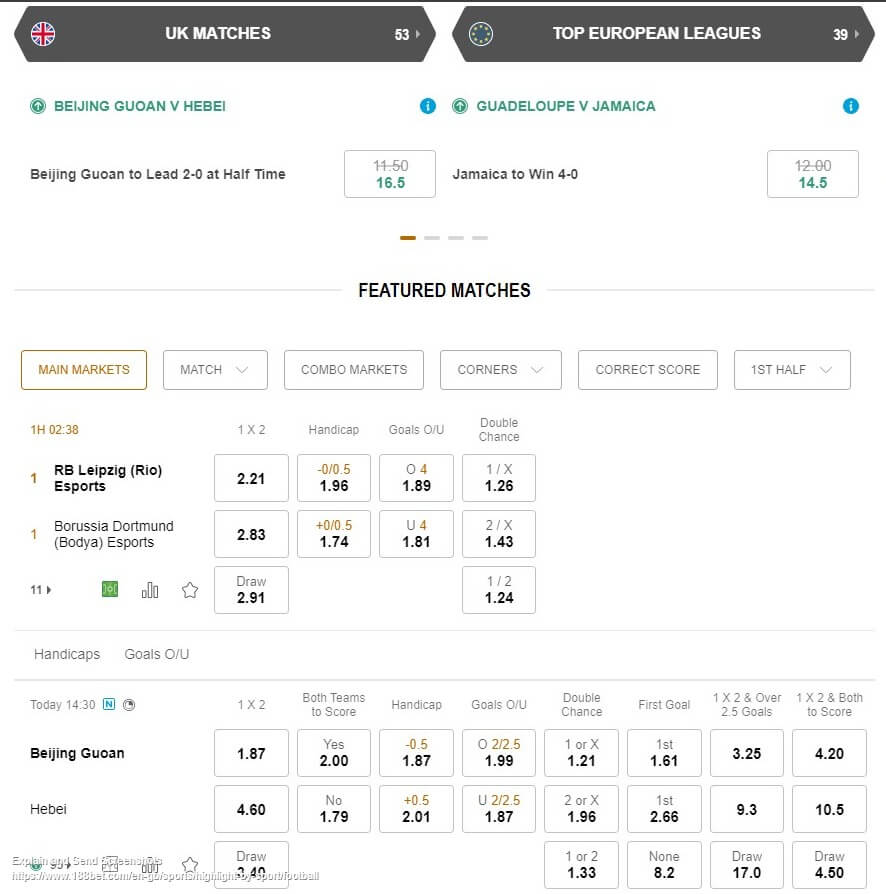Select handicap +0/0.5 at 1.74
This screenshot has width=886, height=894.
tap(334, 534)
